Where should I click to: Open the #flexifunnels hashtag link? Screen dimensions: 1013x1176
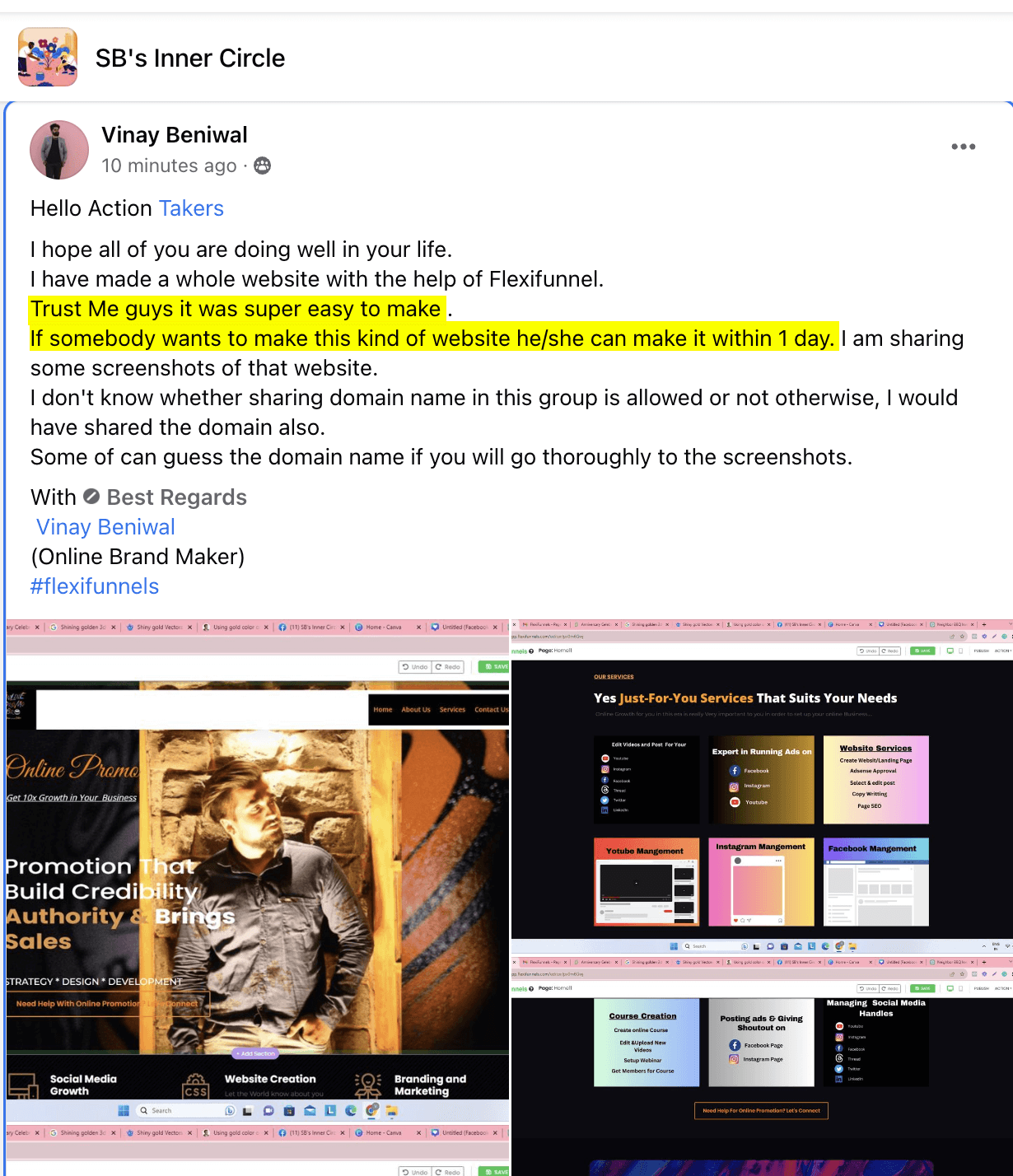pyautogui.click(x=95, y=586)
